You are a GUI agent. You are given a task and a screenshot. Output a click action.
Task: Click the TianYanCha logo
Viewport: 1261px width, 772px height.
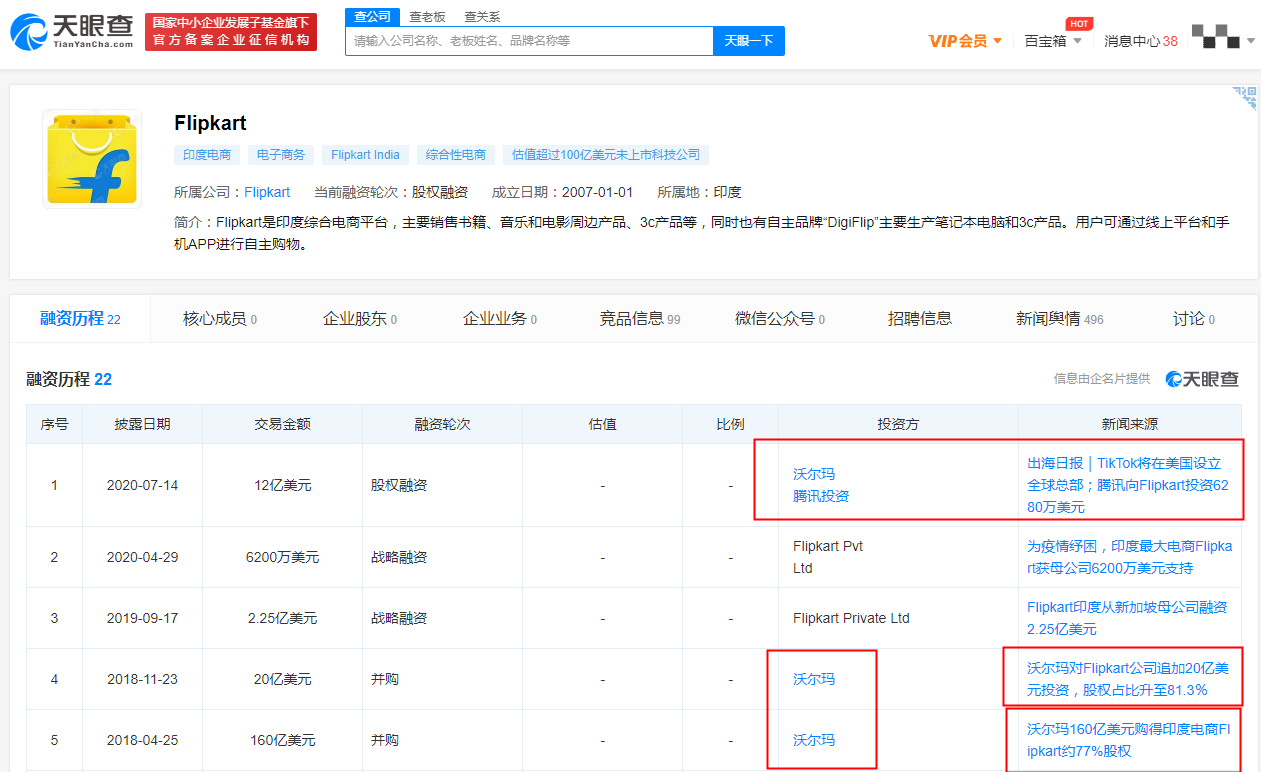click(72, 32)
